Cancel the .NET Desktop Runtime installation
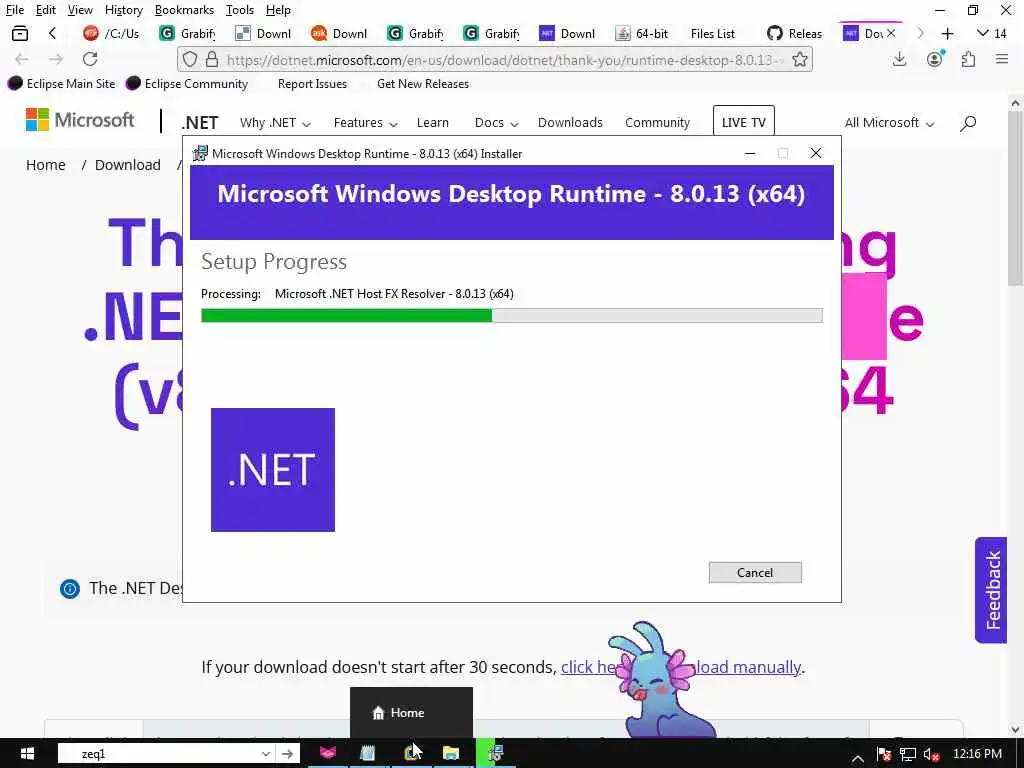 (x=755, y=572)
